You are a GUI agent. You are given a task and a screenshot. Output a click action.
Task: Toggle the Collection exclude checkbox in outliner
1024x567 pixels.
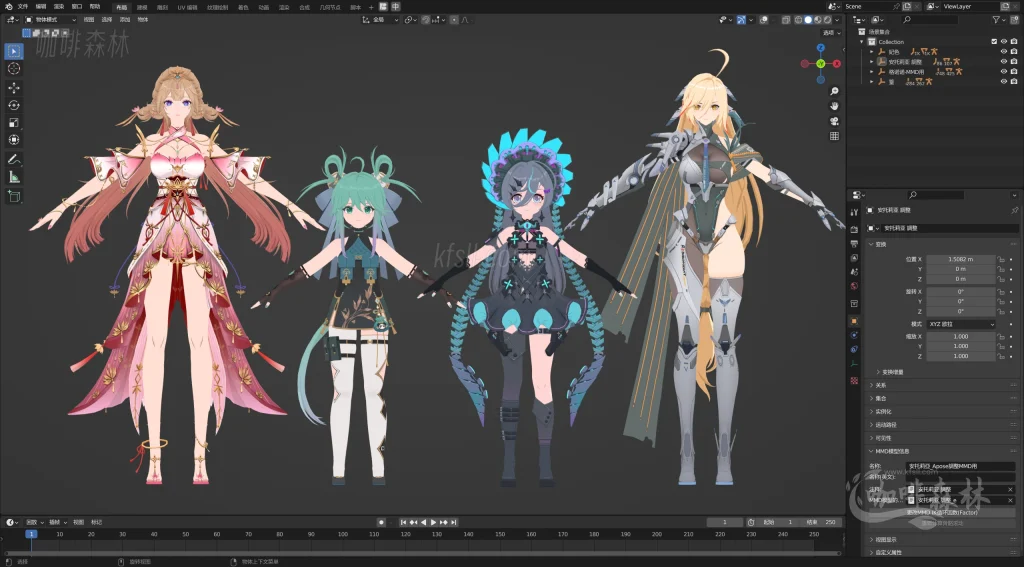(994, 42)
